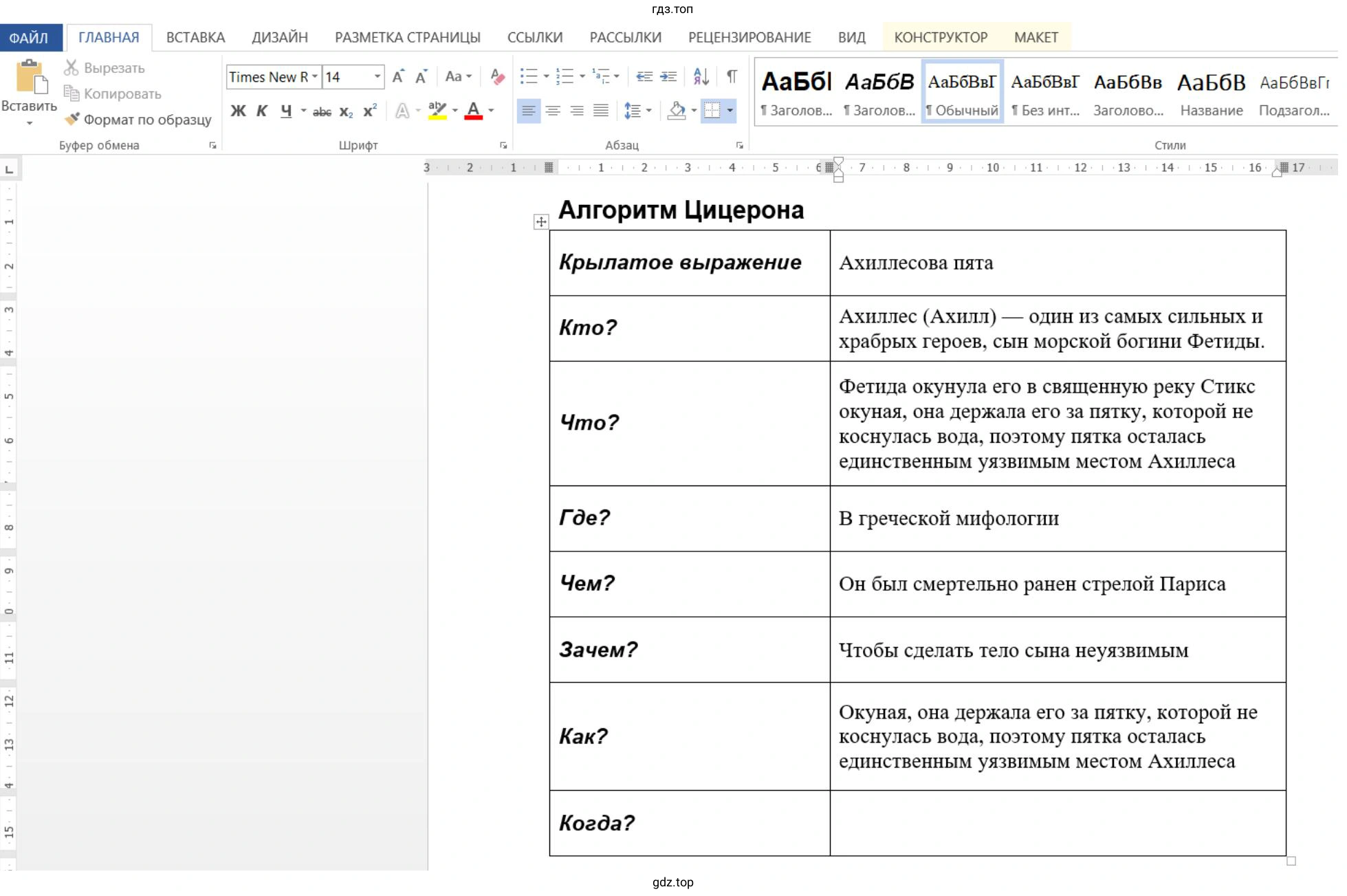Open the ФАЙЛ tab

(x=30, y=38)
